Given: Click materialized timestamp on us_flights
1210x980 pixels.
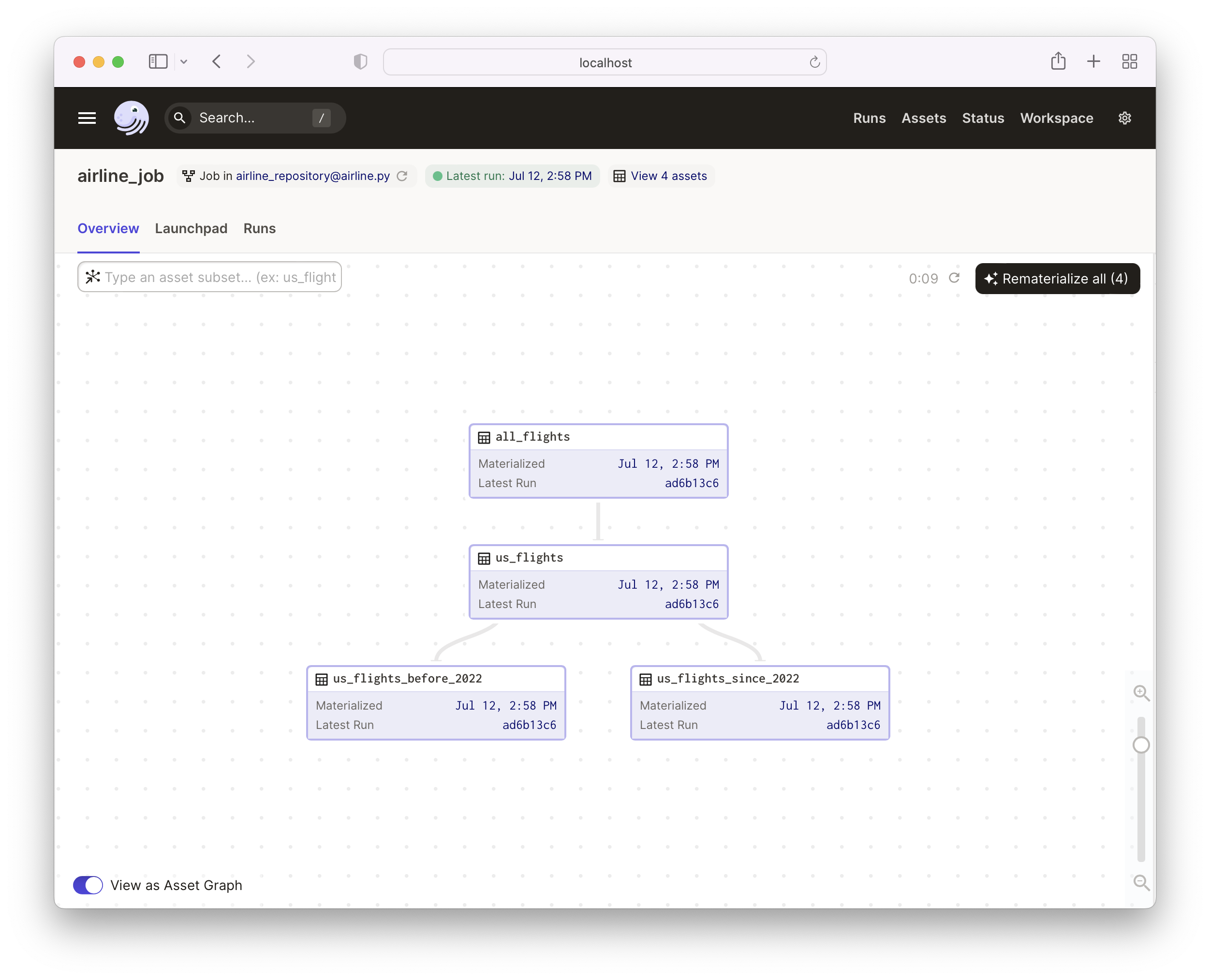Looking at the screenshot, I should [x=668, y=585].
